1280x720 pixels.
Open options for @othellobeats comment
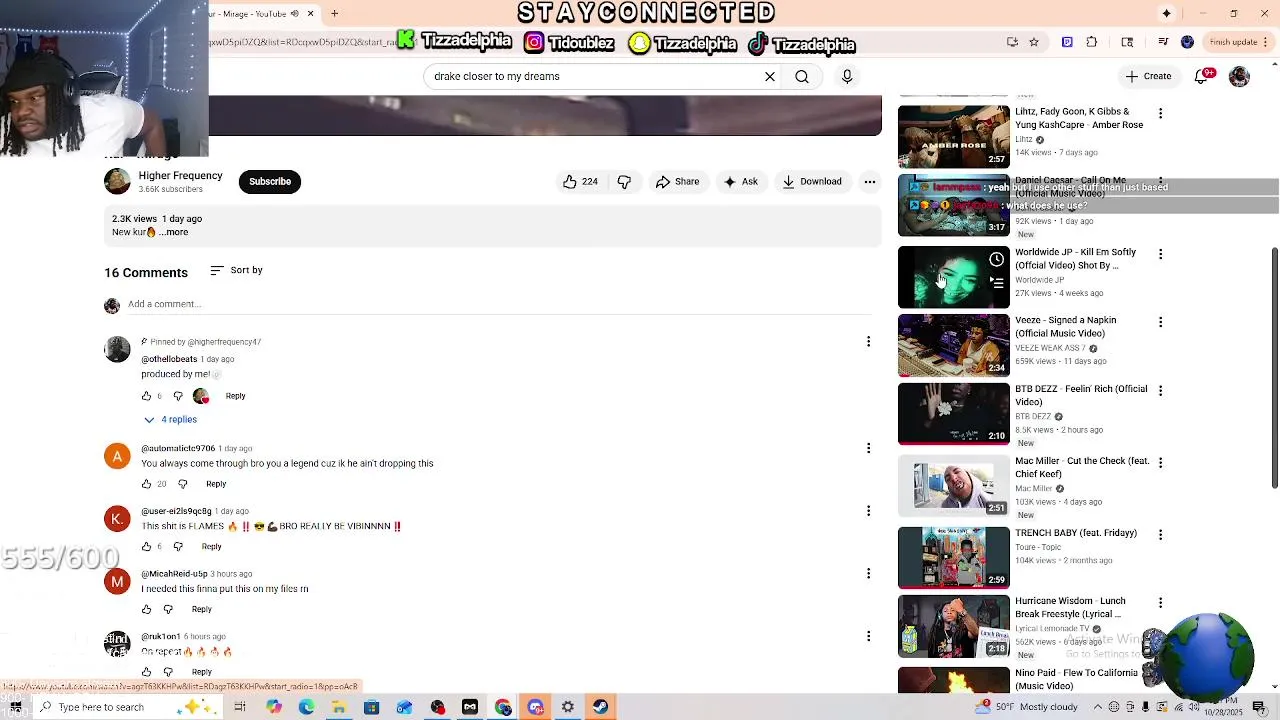[868, 342]
